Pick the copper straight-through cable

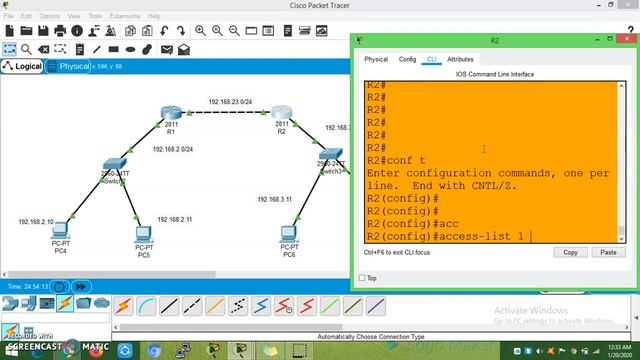click(x=169, y=306)
